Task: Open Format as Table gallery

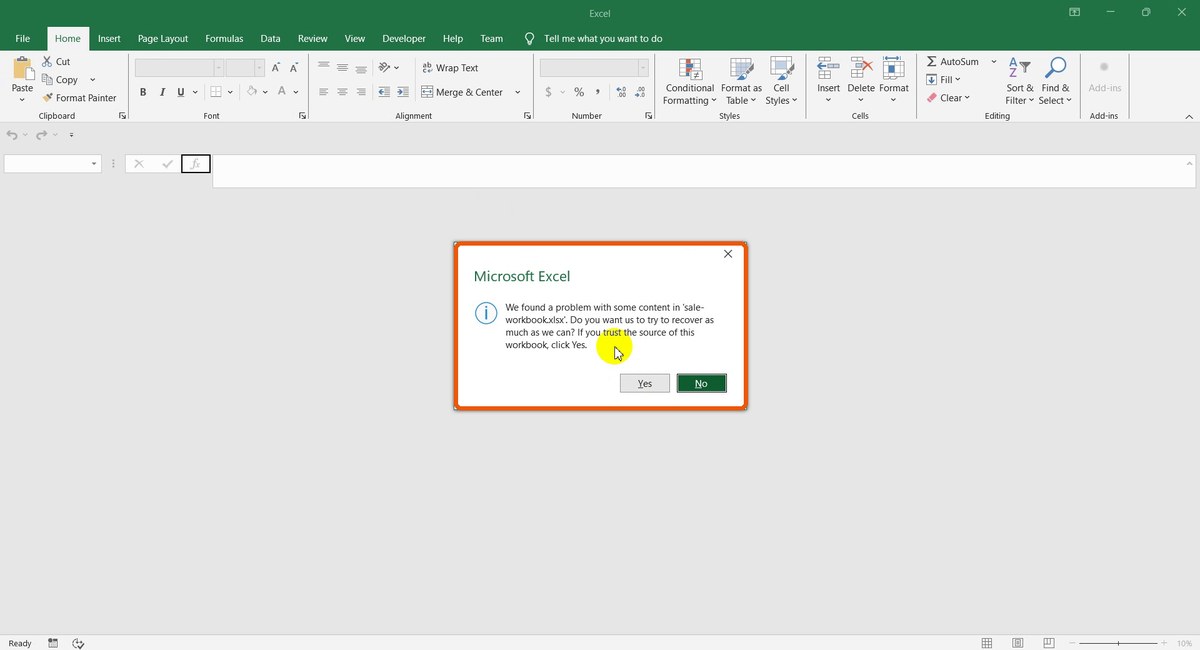Action: pyautogui.click(x=742, y=81)
